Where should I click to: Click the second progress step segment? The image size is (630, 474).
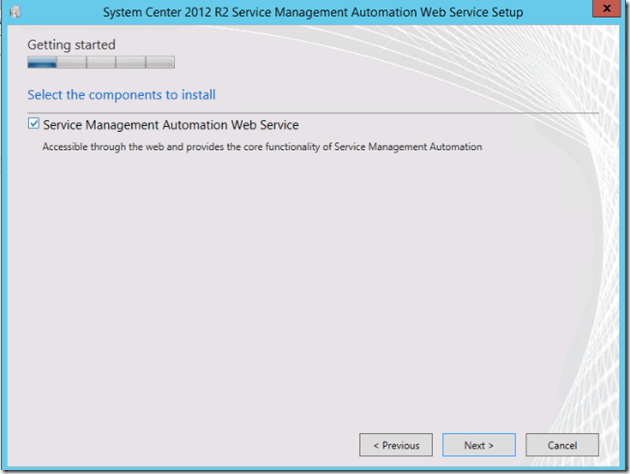point(72,62)
